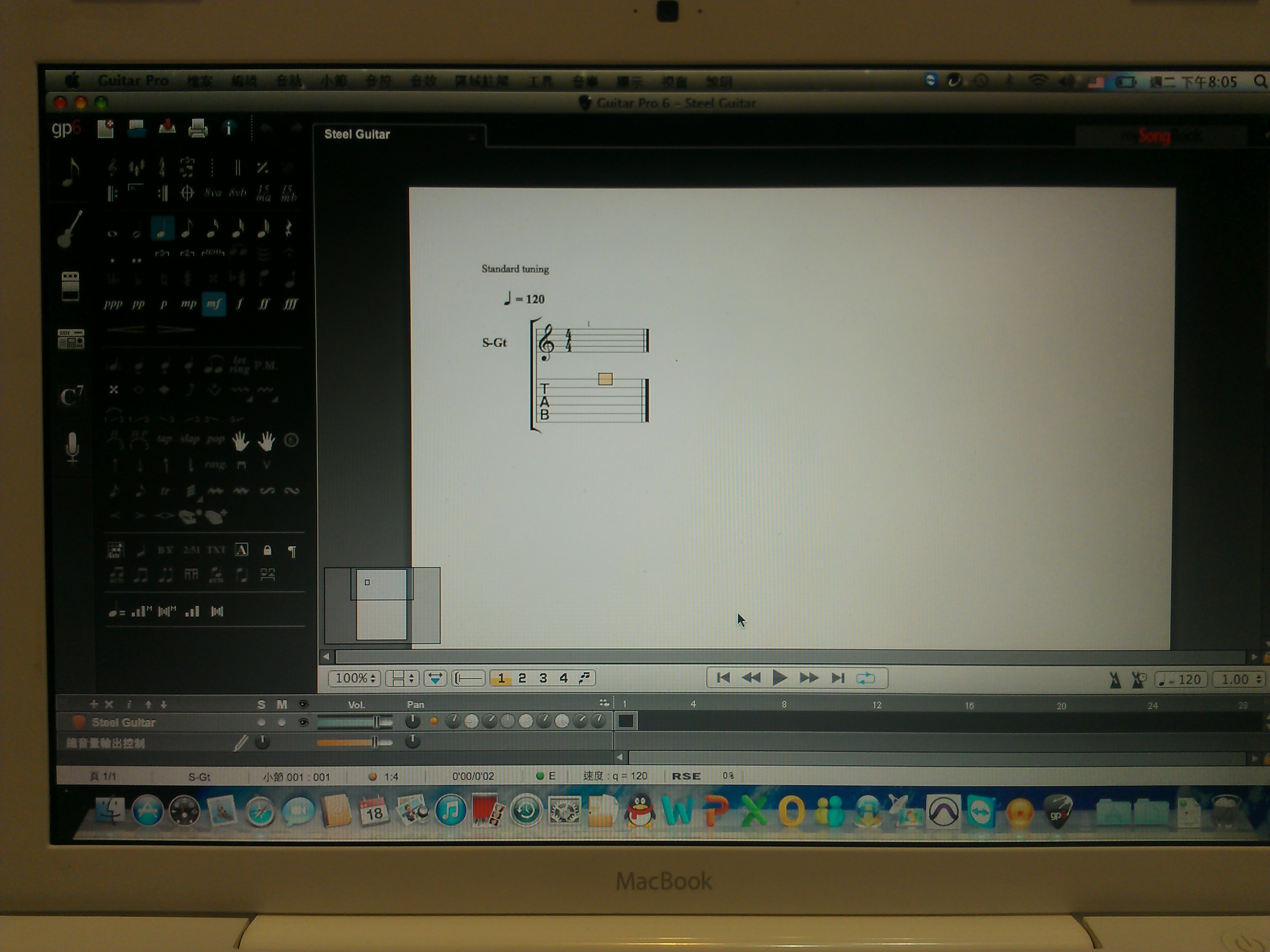Toggle loop playback button
This screenshot has width=1270, height=952.
click(865, 678)
